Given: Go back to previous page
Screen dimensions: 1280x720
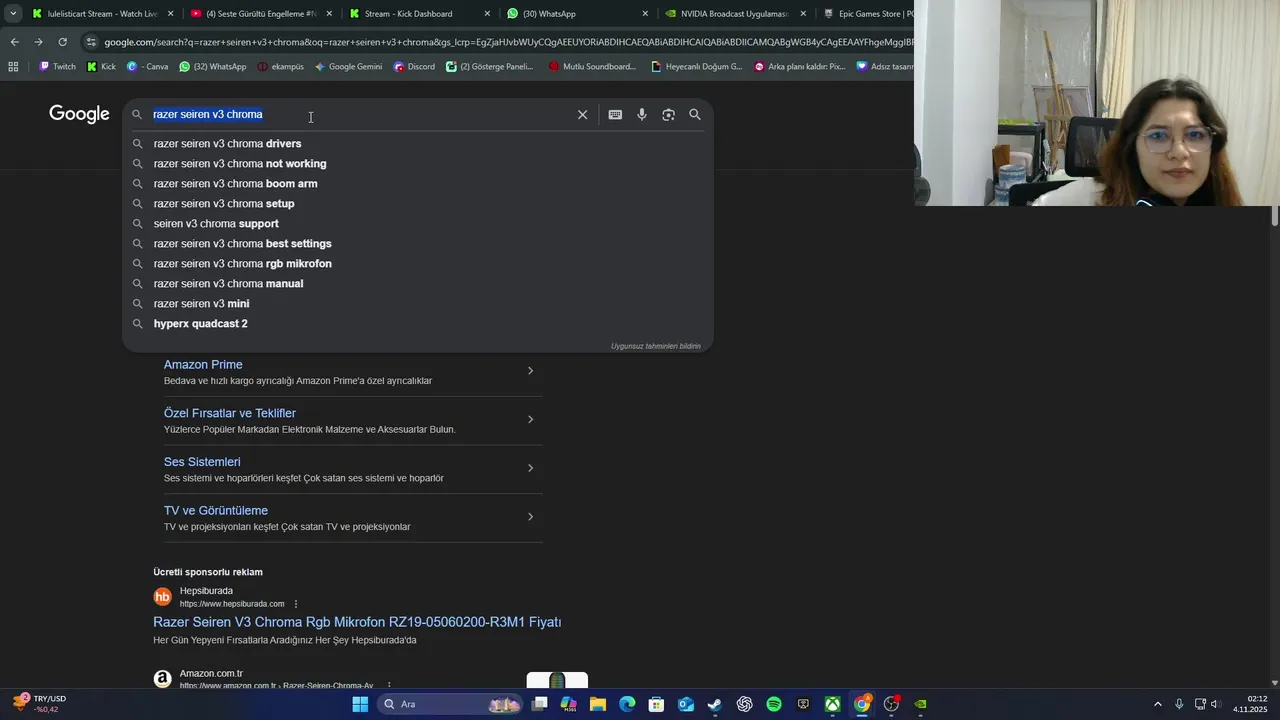Looking at the screenshot, I should coord(14,42).
